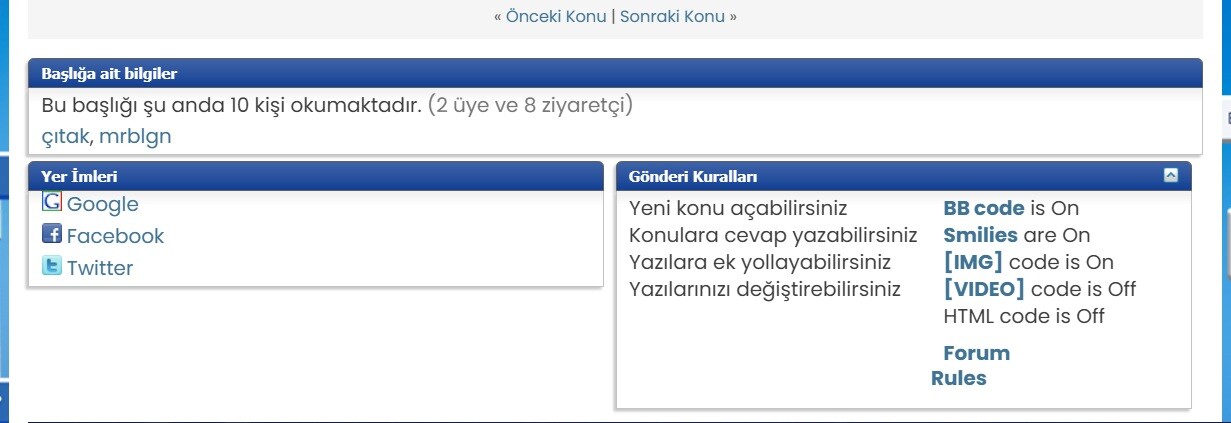Click the Twitter text link
This screenshot has width=1231, height=423.
pyautogui.click(x=100, y=268)
